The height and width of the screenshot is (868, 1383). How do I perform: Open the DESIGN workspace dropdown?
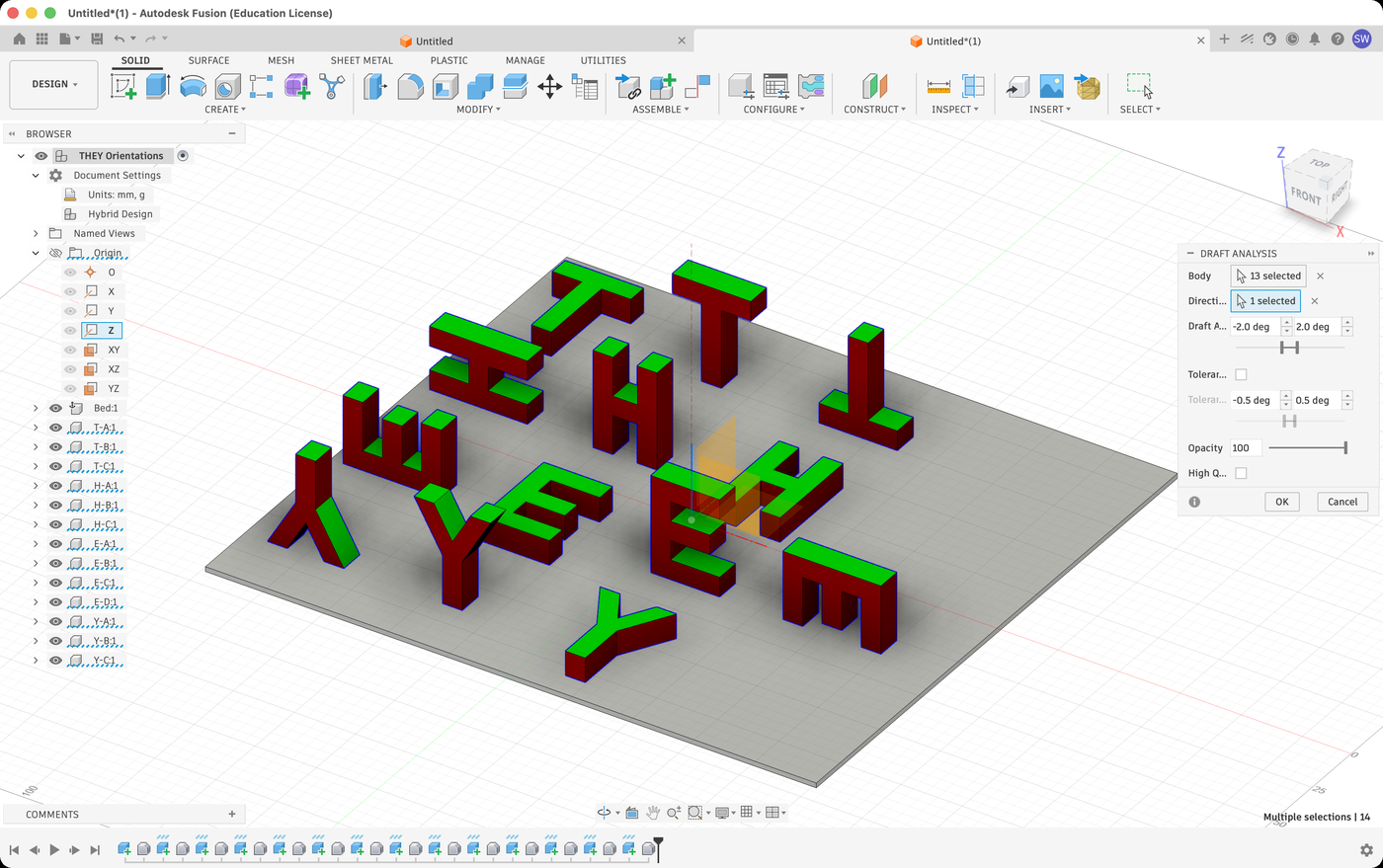(54, 85)
